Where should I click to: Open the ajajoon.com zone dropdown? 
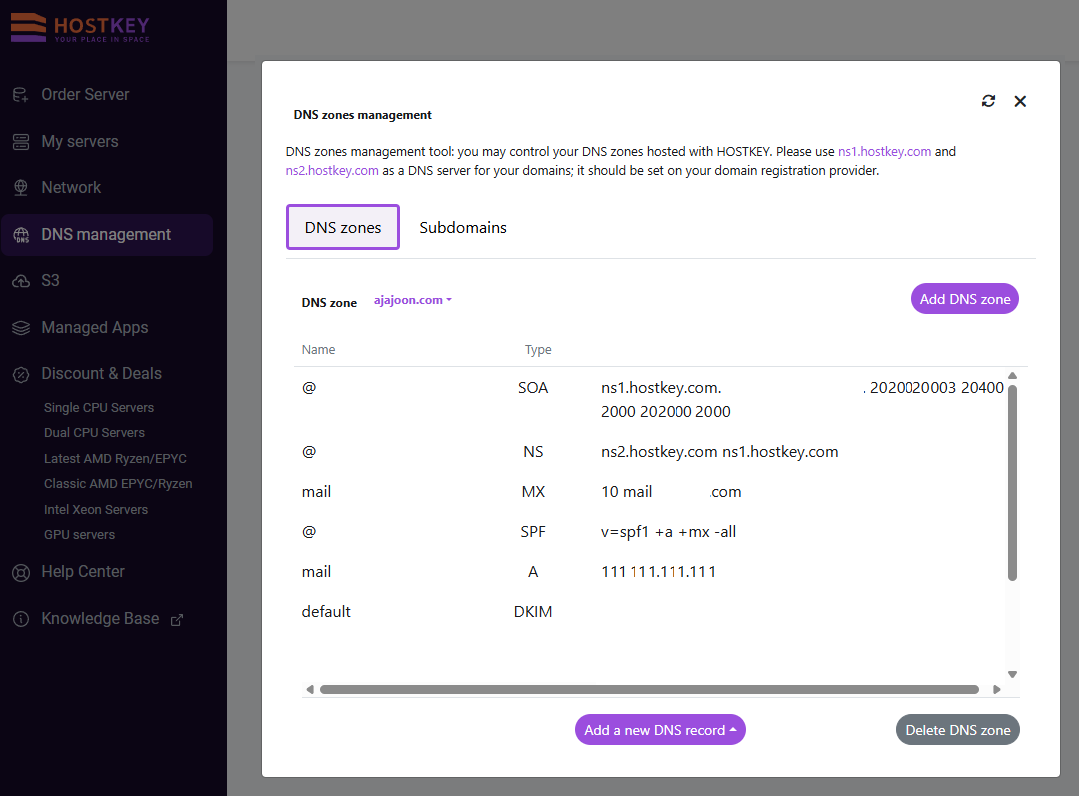tap(413, 300)
